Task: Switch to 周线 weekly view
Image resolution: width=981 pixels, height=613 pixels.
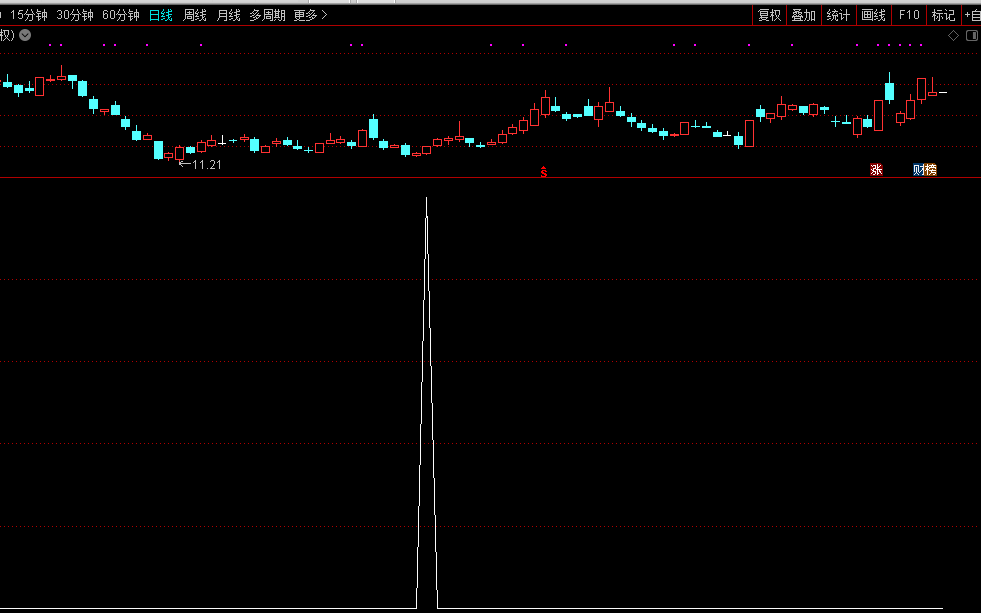Action: (195, 15)
